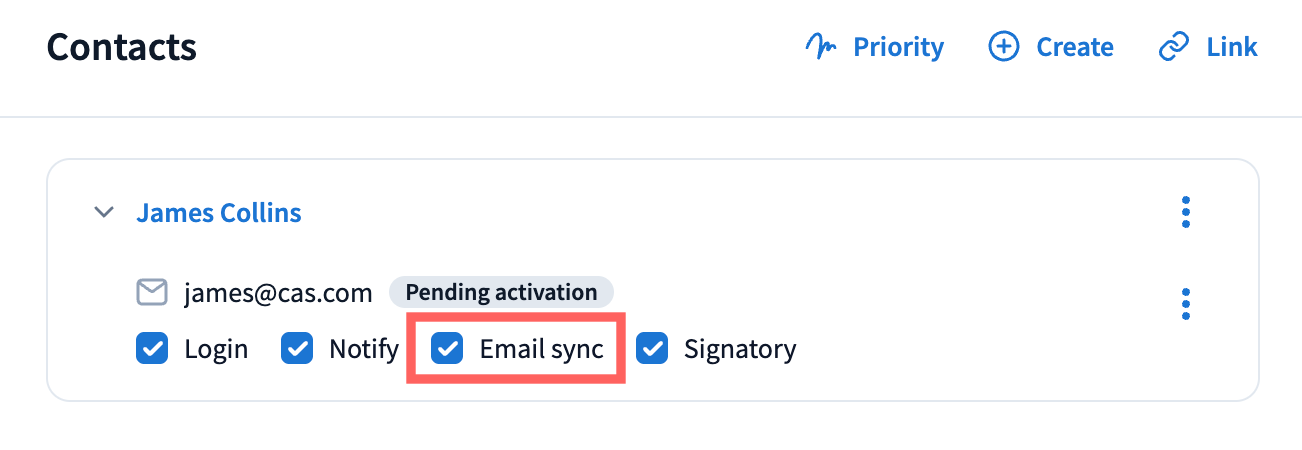
Task: Click the Priority squiggle icon
Action: [821, 47]
